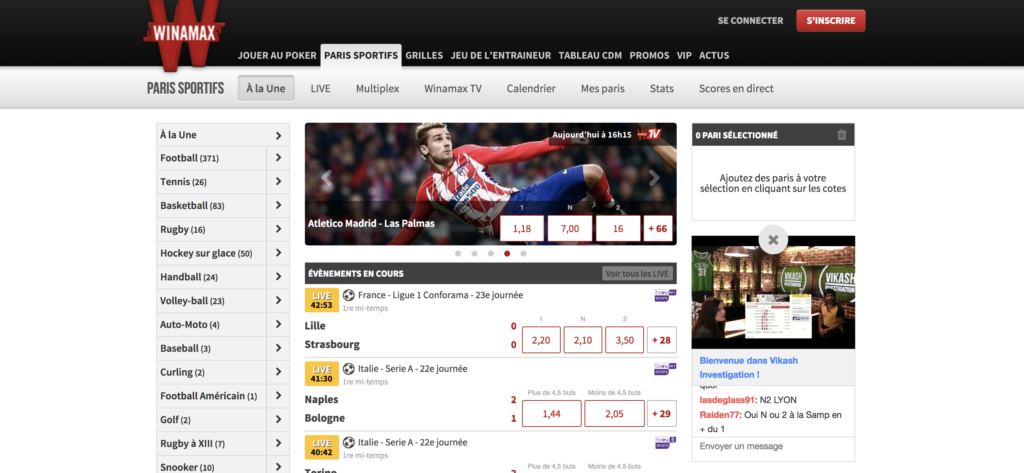Switch to the Multiplex tab
Image resolution: width=1024 pixels, height=473 pixels.
point(377,88)
